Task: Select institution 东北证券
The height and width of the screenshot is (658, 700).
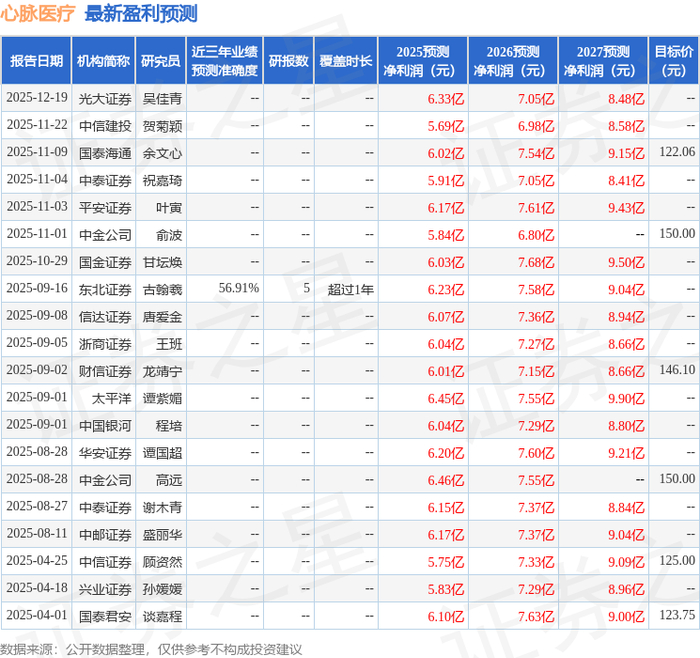Action: [105, 289]
